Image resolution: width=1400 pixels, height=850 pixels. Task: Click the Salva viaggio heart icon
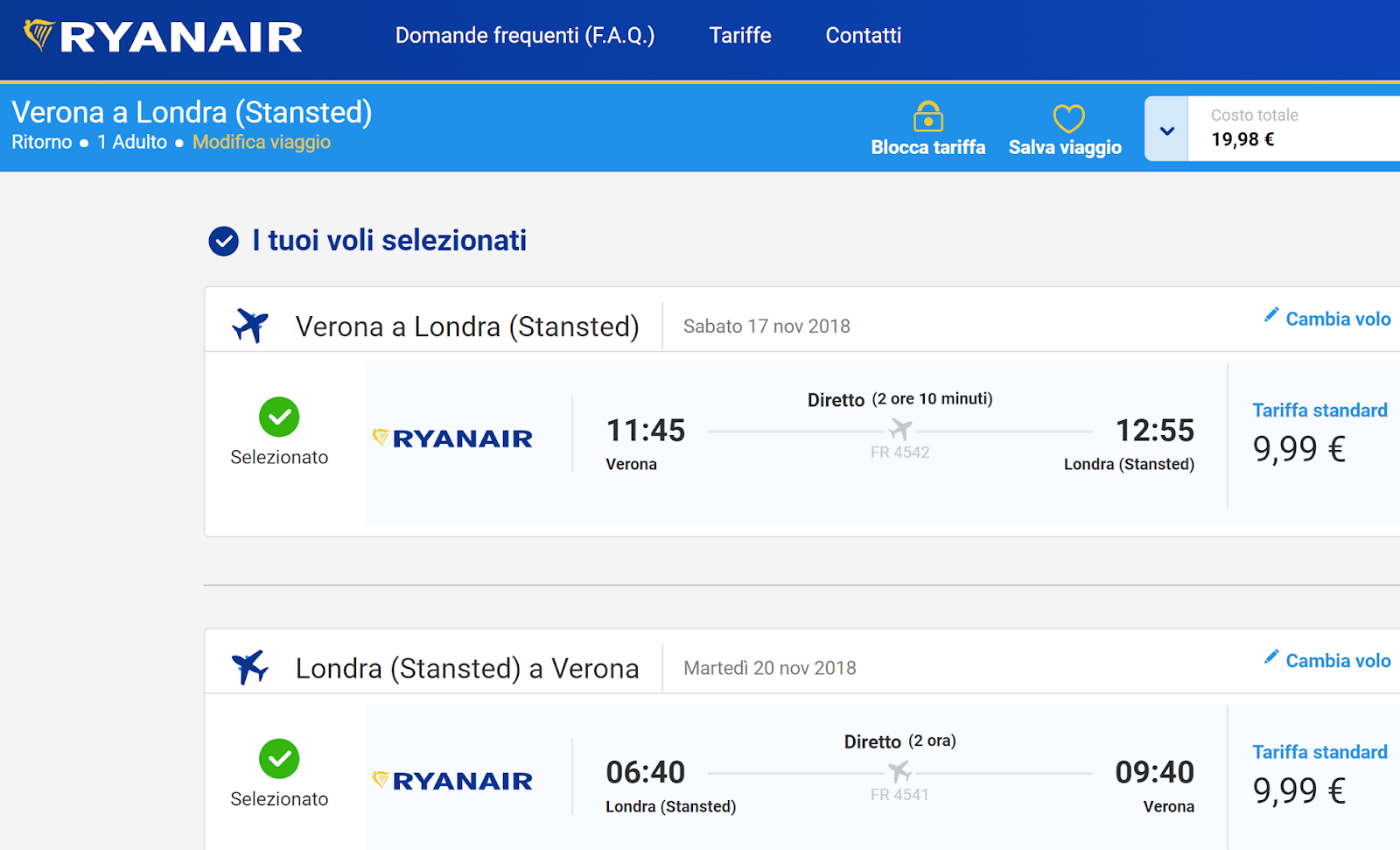point(1068,118)
